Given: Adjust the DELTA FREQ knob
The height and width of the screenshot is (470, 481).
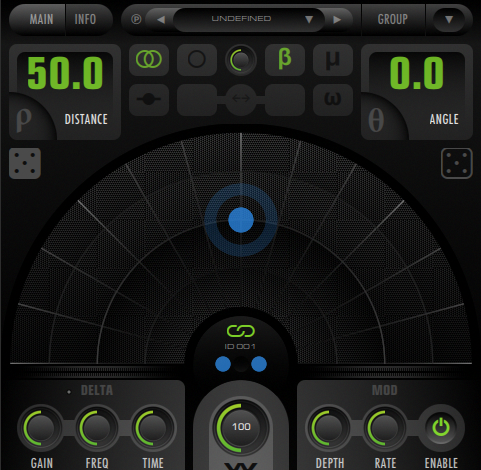Looking at the screenshot, I should click(96, 428).
